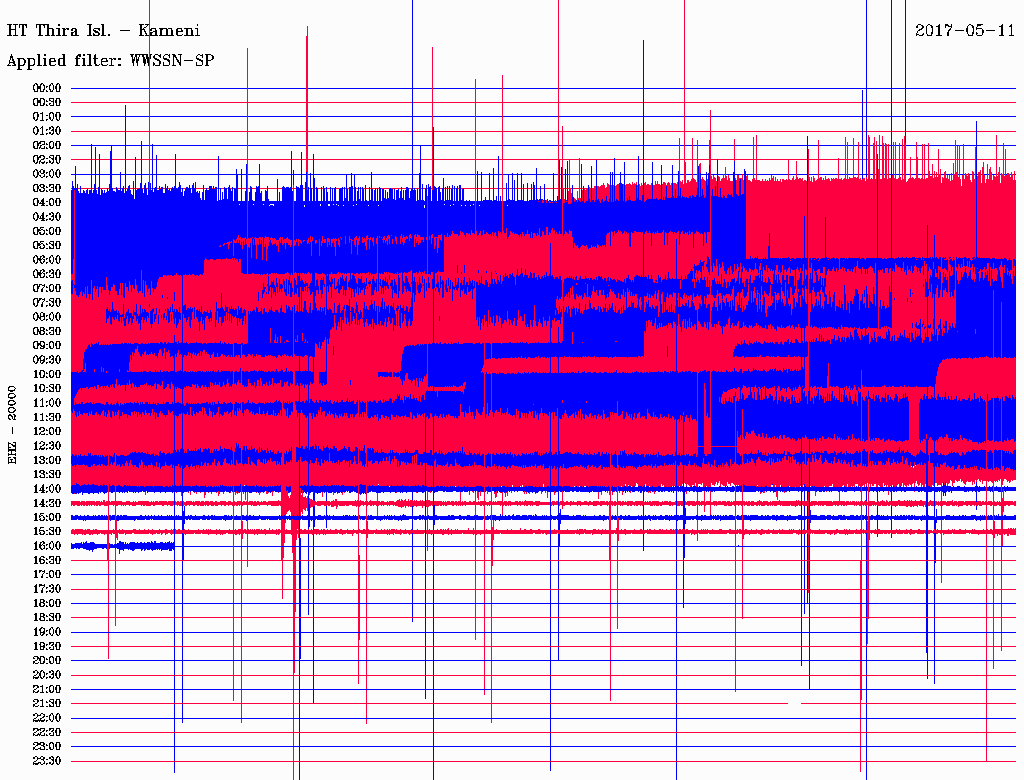Click the vertical axis label 'EHZ – 20000'
Viewport: 1024px width, 780px height.
click(x=12, y=425)
